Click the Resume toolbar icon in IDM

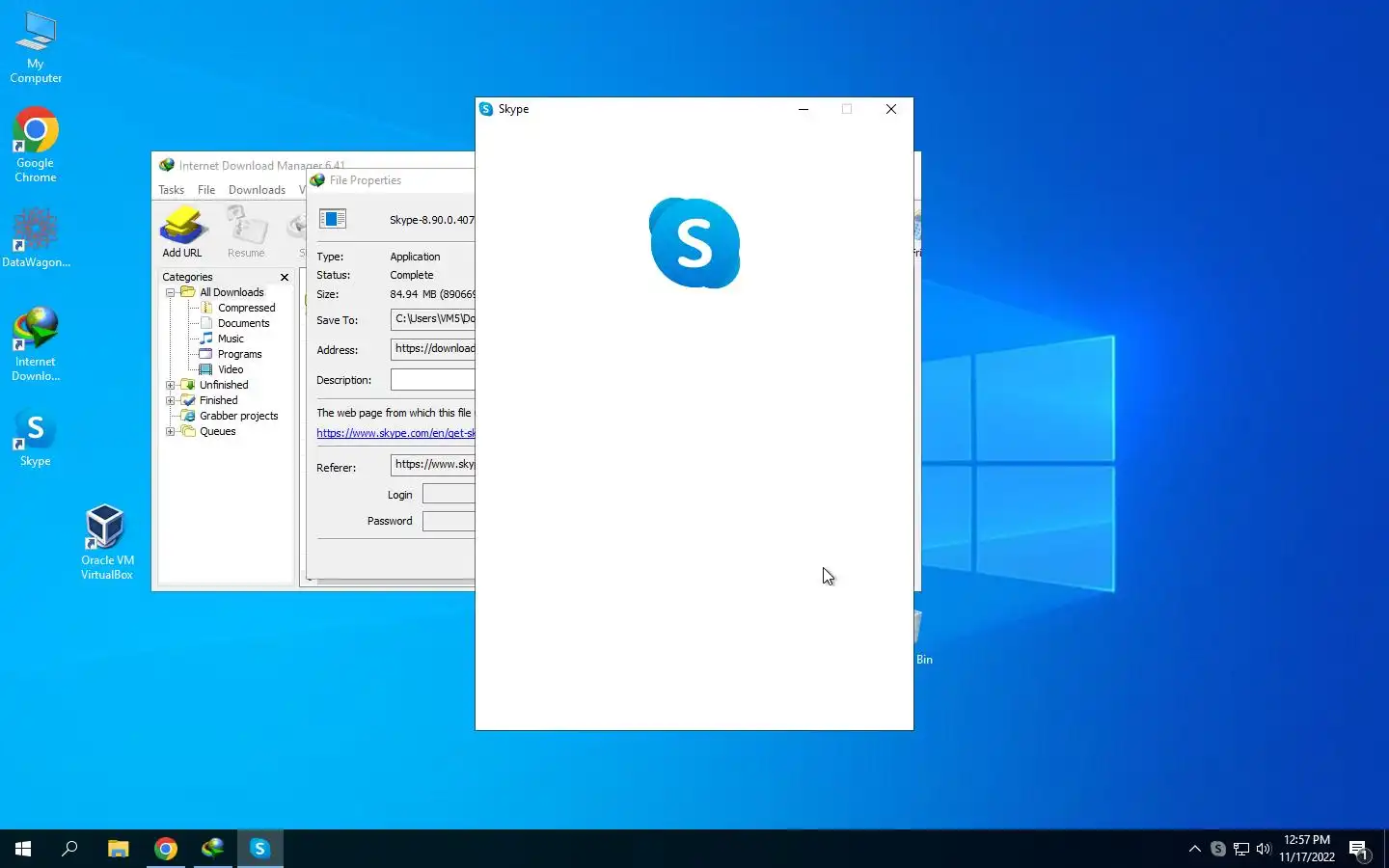click(x=246, y=231)
